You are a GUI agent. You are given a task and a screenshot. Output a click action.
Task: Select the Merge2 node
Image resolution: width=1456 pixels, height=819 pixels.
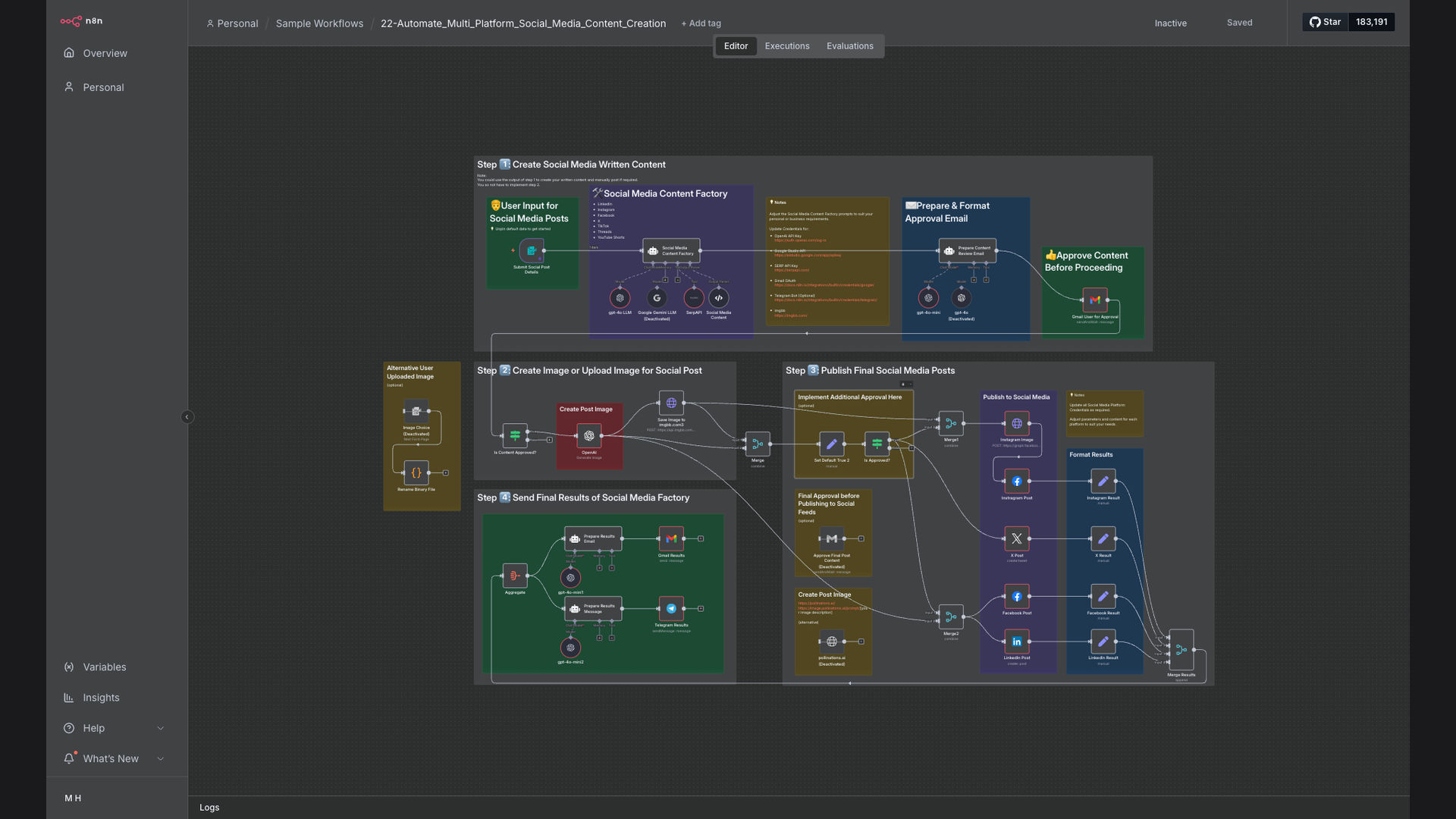coord(951,617)
